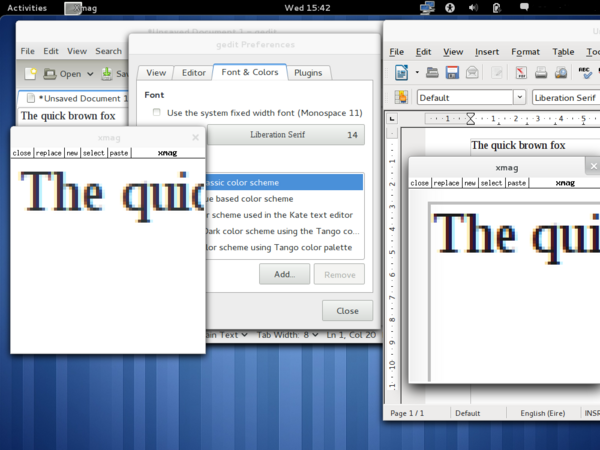Open the Tab Width dropdown in gedit status bar
Image resolution: width=600 pixels, height=450 pixels.
tap(286, 334)
